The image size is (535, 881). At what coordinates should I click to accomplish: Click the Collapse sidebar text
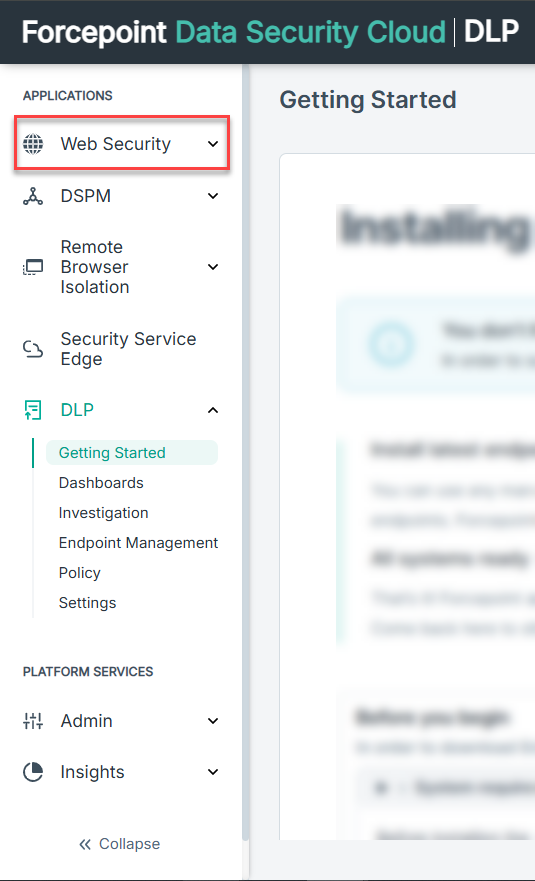[129, 844]
